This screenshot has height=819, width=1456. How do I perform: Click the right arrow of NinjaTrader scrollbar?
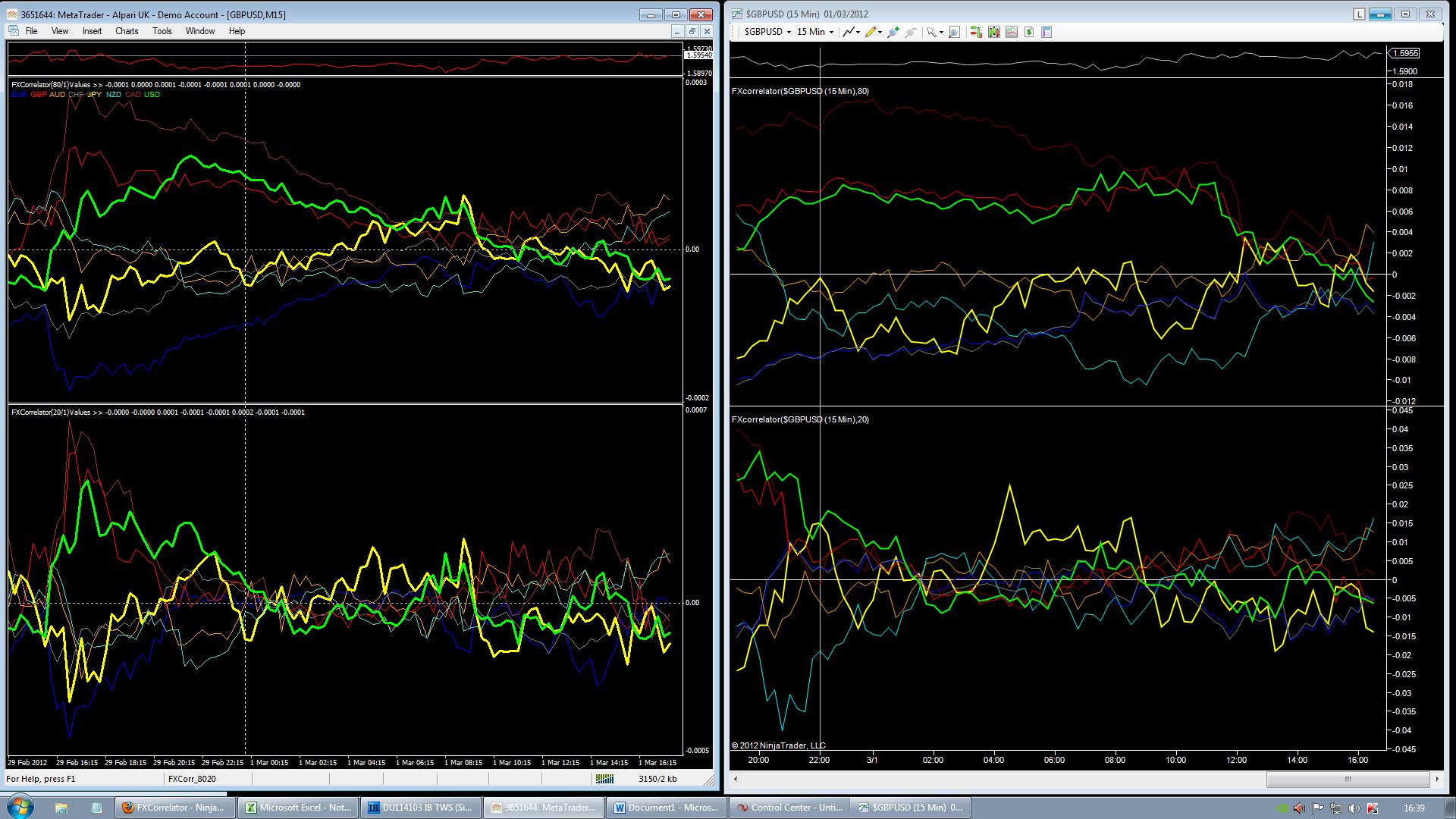pos(1436,779)
